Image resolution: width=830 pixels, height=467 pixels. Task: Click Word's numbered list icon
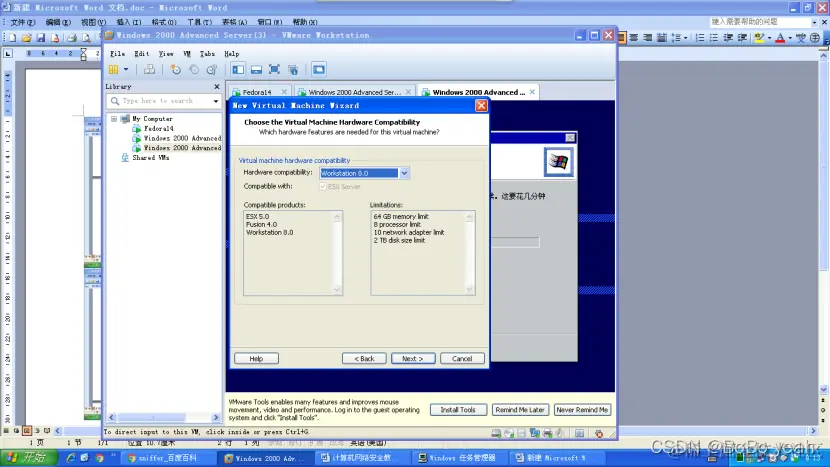[x=700, y=38]
